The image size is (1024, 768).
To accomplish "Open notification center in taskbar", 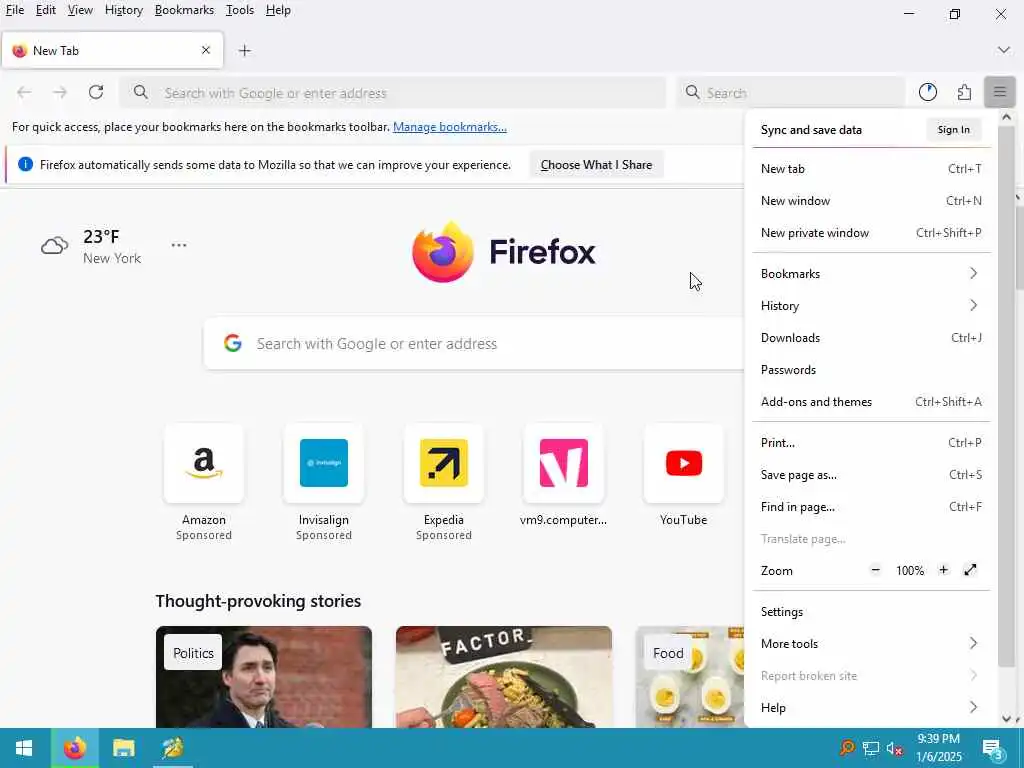I will pos(993,750).
